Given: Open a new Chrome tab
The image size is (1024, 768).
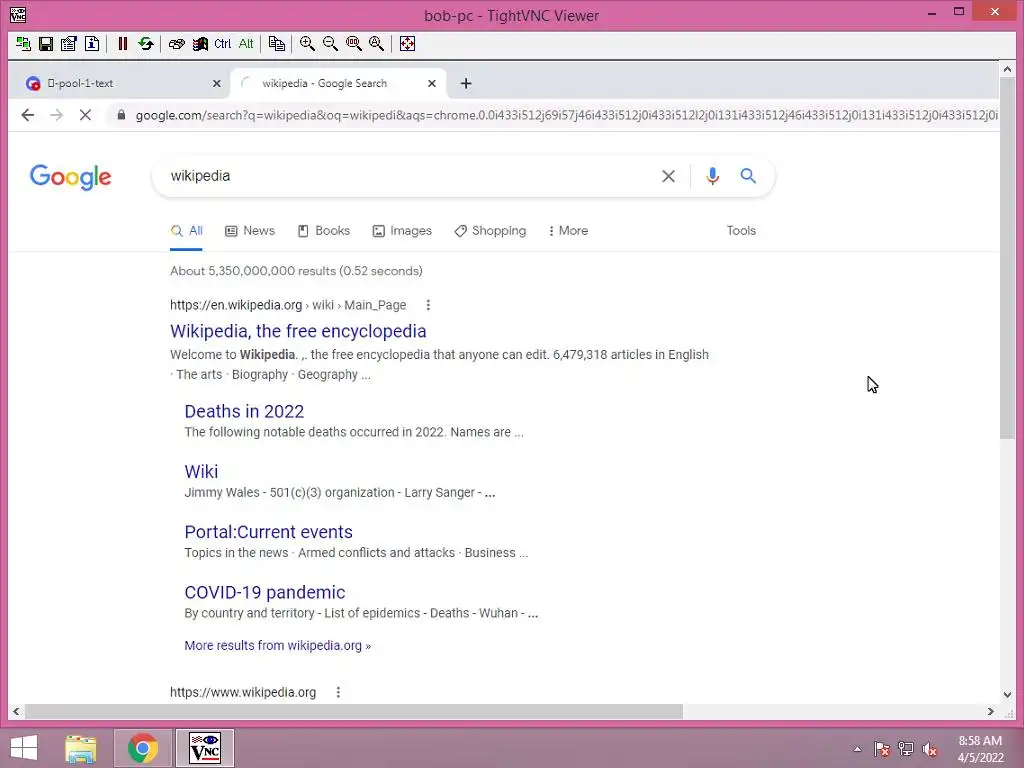Looking at the screenshot, I should [x=466, y=84].
